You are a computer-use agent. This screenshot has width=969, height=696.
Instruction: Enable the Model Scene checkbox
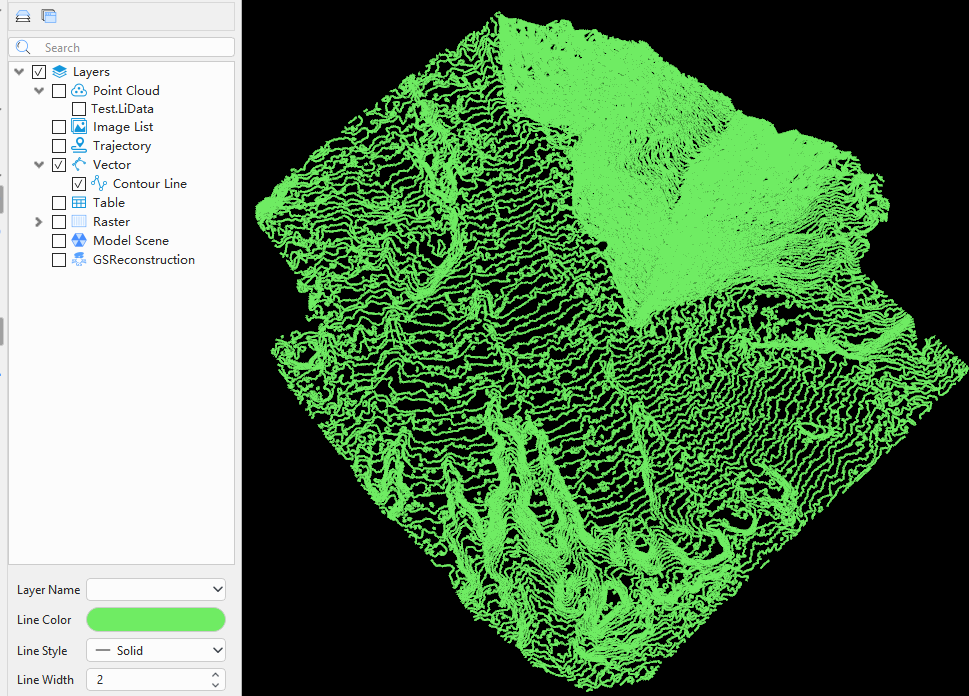[59, 241]
